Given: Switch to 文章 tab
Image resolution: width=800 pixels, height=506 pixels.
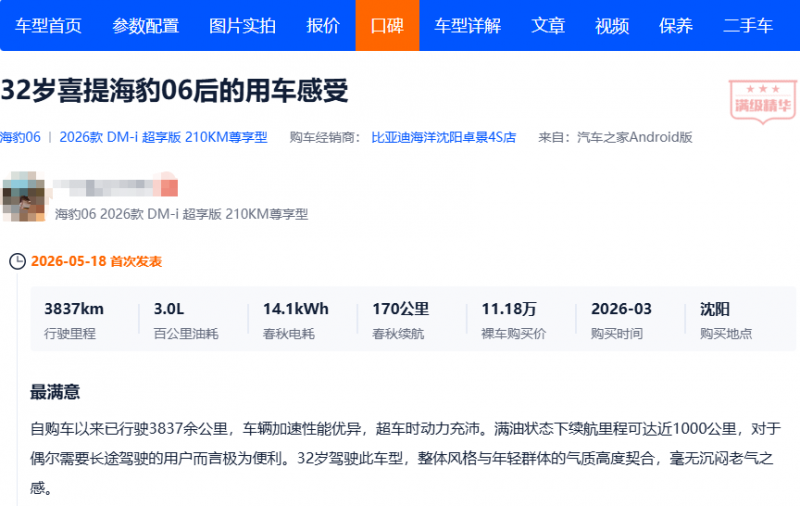Looking at the screenshot, I should coord(548,26).
